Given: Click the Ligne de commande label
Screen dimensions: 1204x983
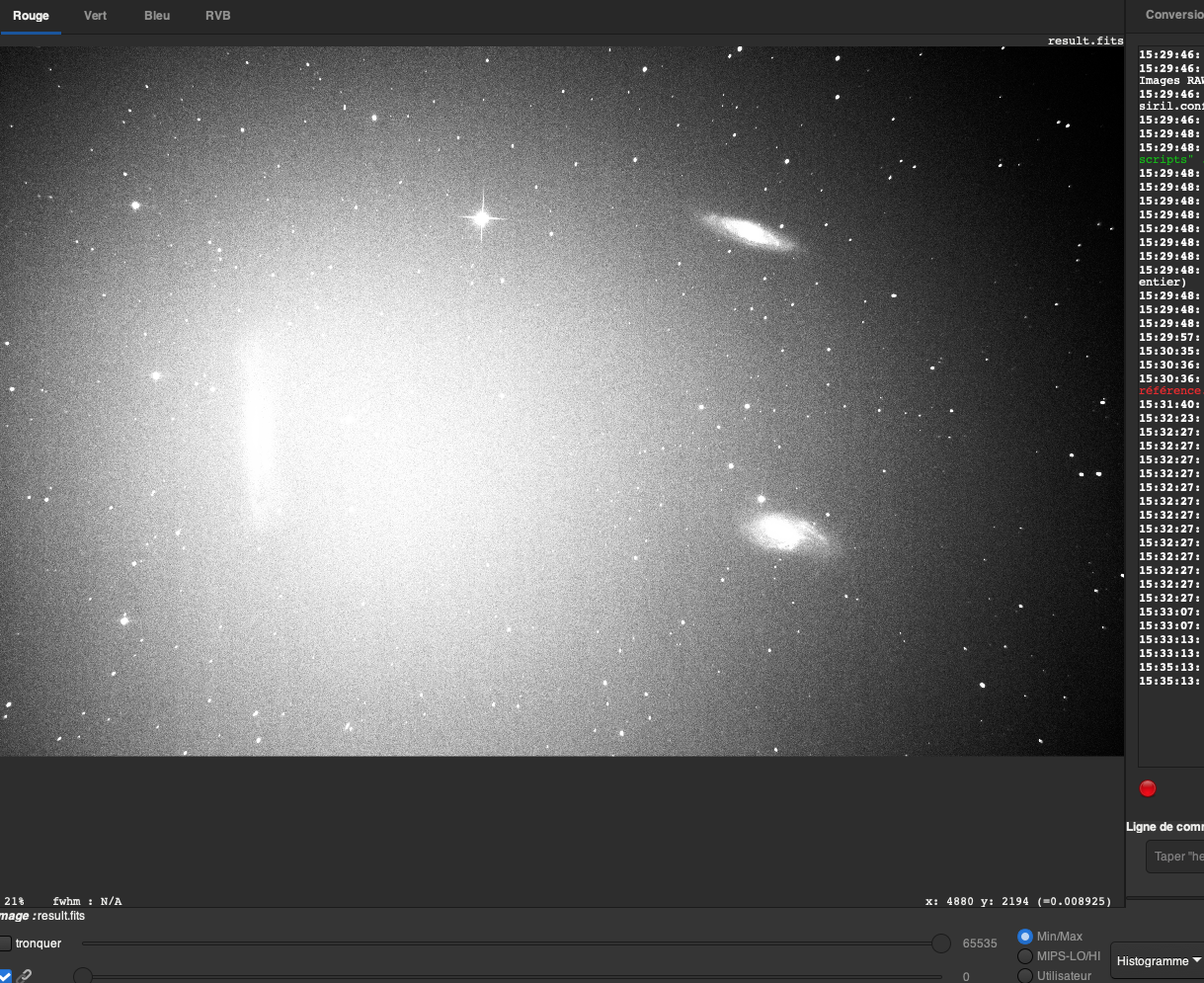Looking at the screenshot, I should [x=1165, y=826].
